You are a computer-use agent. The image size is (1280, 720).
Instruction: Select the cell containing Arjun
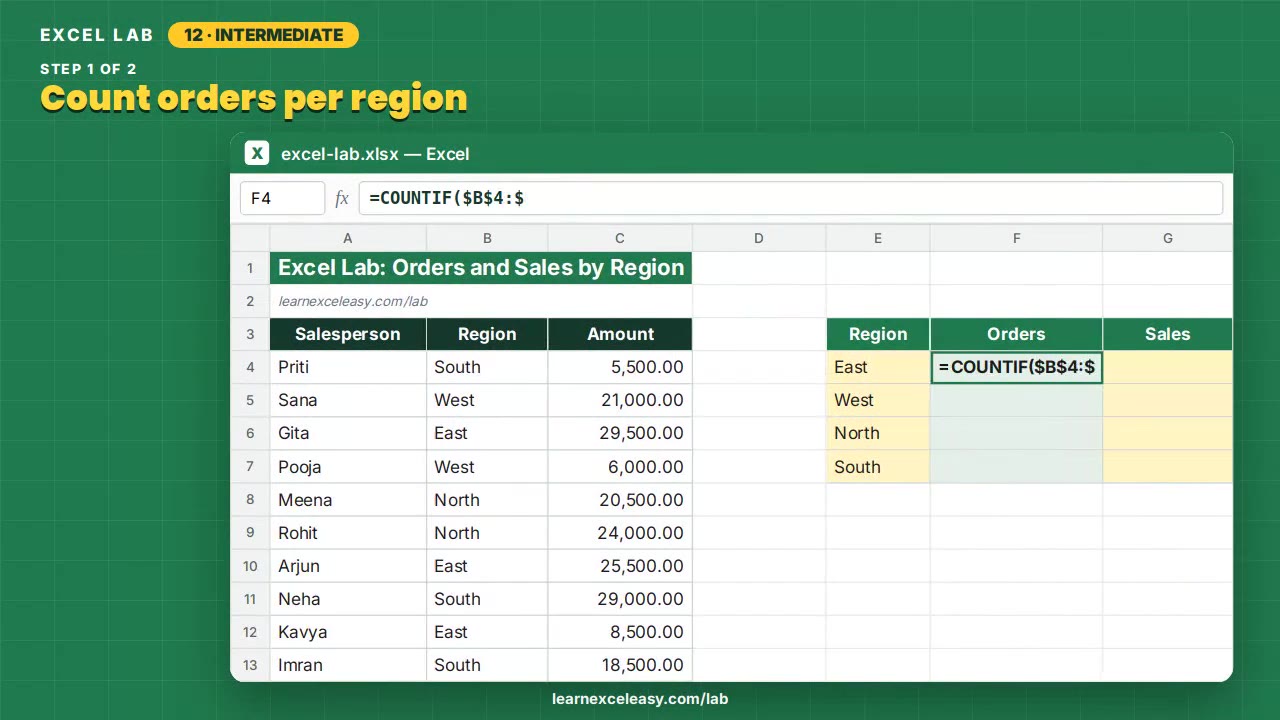point(348,566)
